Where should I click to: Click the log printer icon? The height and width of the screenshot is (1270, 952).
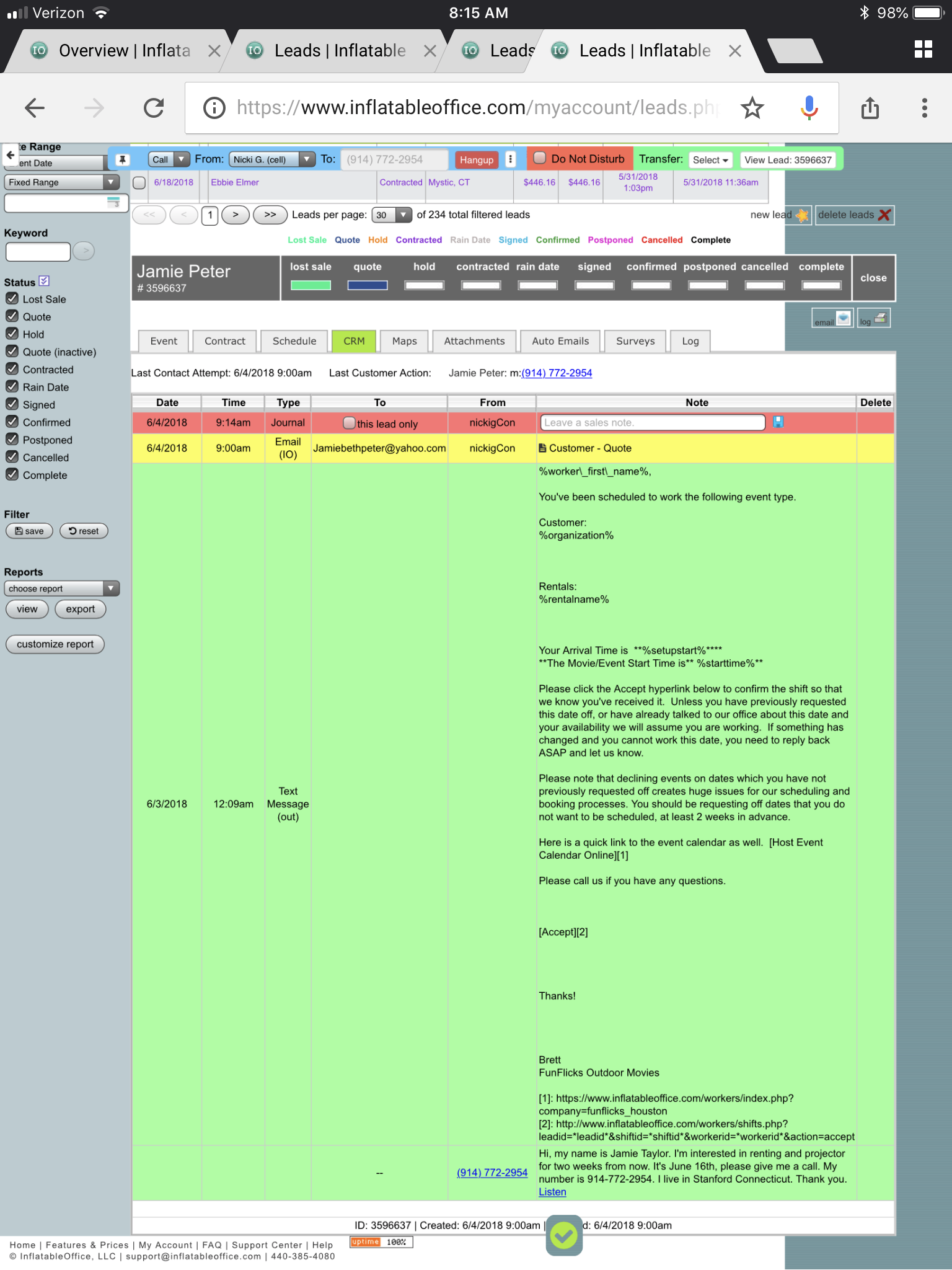[880, 319]
